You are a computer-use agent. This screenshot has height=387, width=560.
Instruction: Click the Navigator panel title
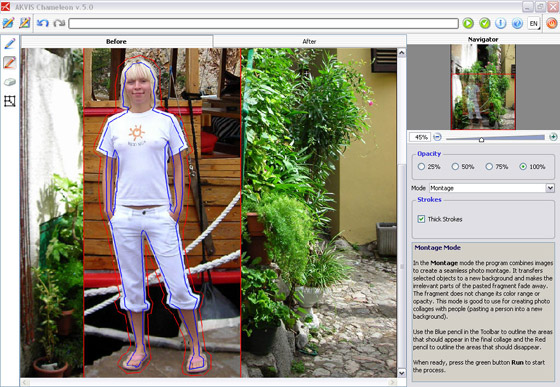tap(483, 39)
